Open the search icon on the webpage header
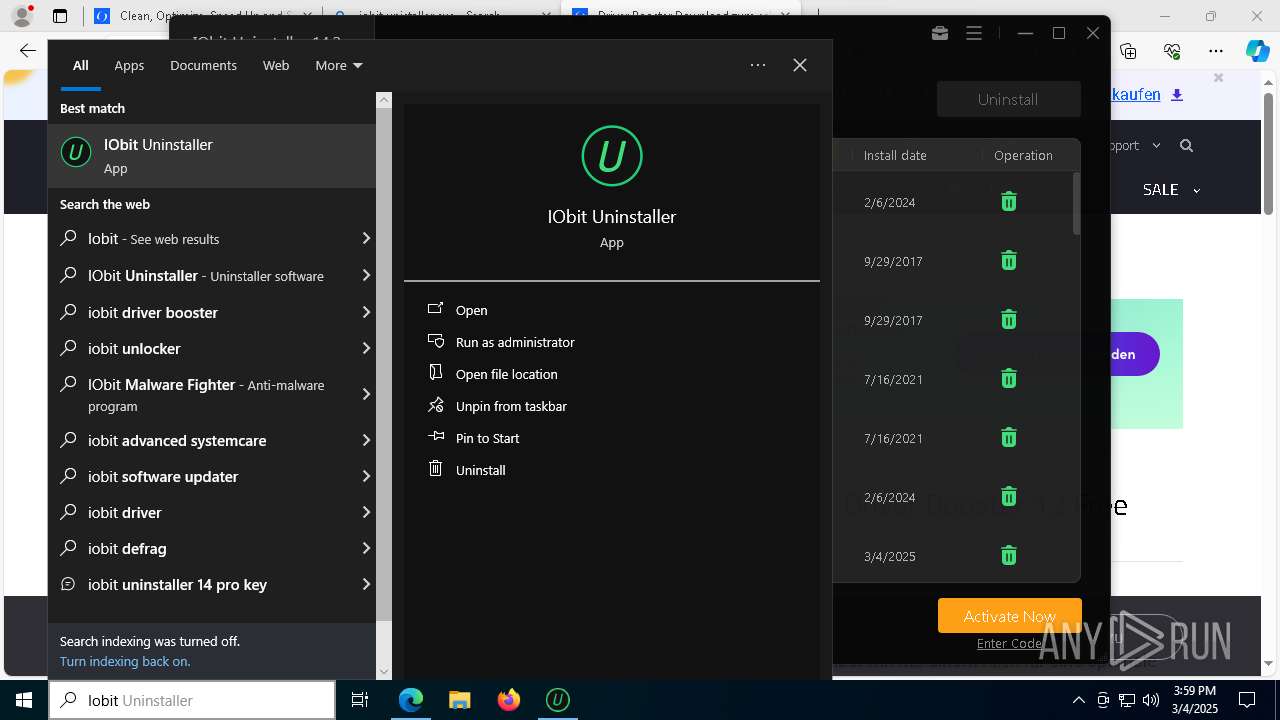Screen dimensions: 1280x720 click(x=1187, y=146)
